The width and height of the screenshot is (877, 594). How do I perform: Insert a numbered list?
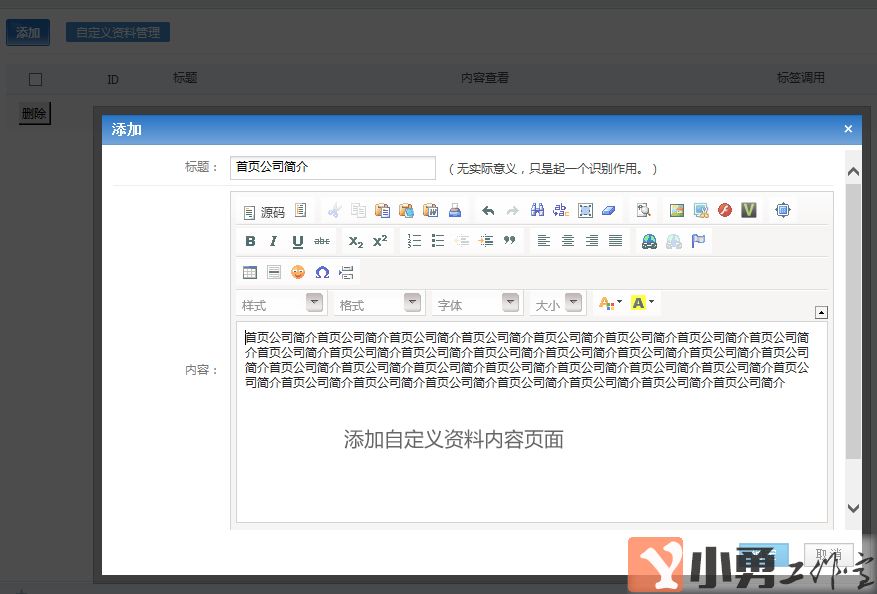414,241
